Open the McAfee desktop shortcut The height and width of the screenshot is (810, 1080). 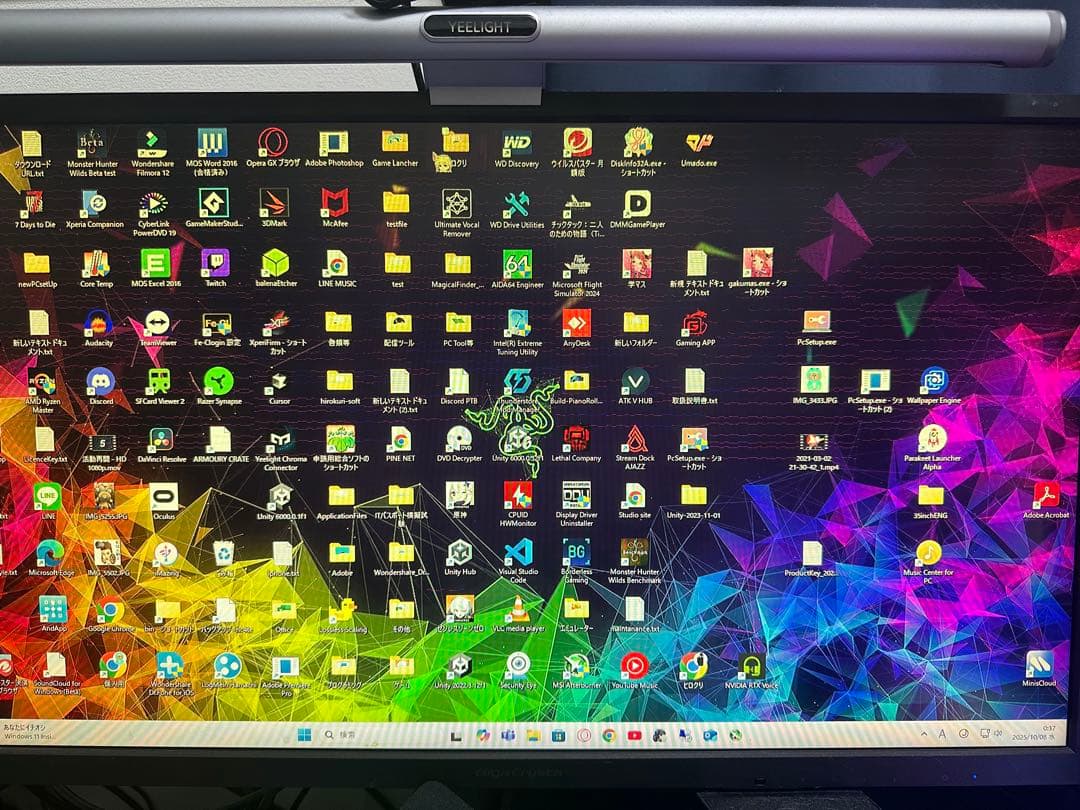coord(335,203)
